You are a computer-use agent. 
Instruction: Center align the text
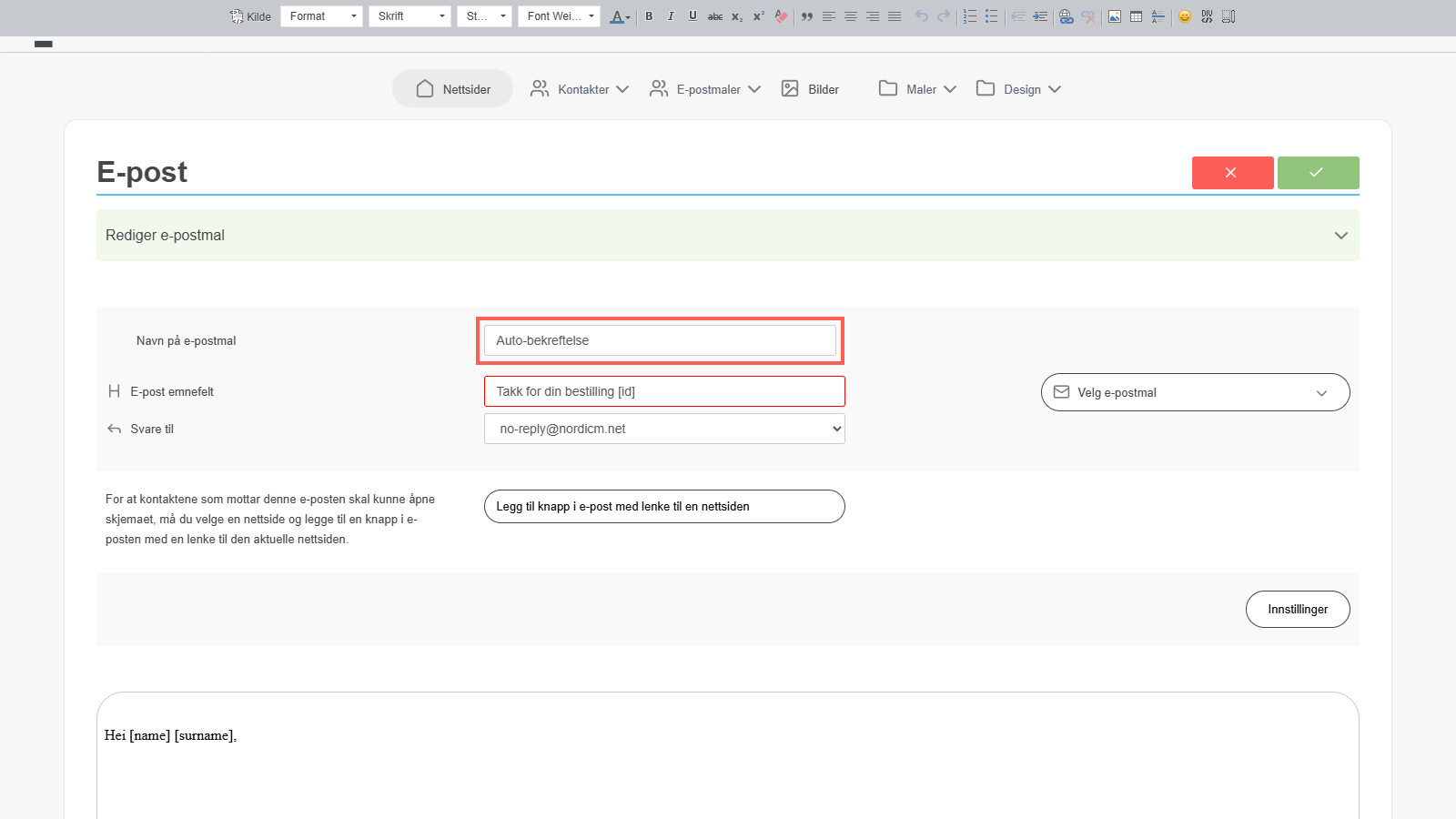coord(851,16)
